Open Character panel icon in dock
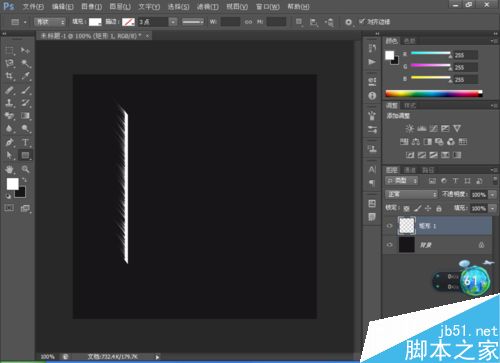 tap(372, 170)
